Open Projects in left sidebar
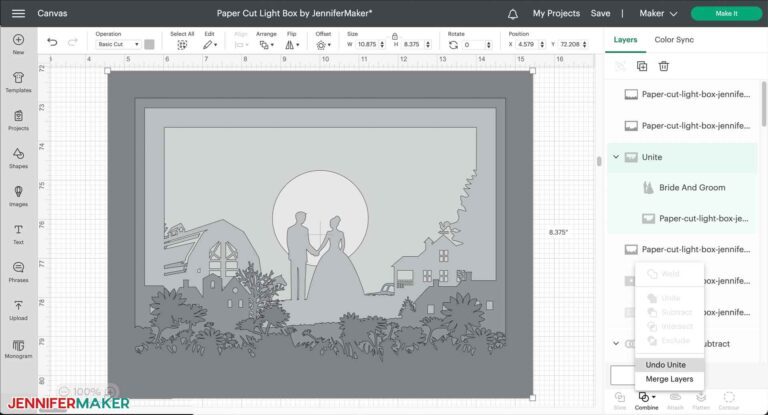Screen dimensions: 768x415 pos(18,120)
